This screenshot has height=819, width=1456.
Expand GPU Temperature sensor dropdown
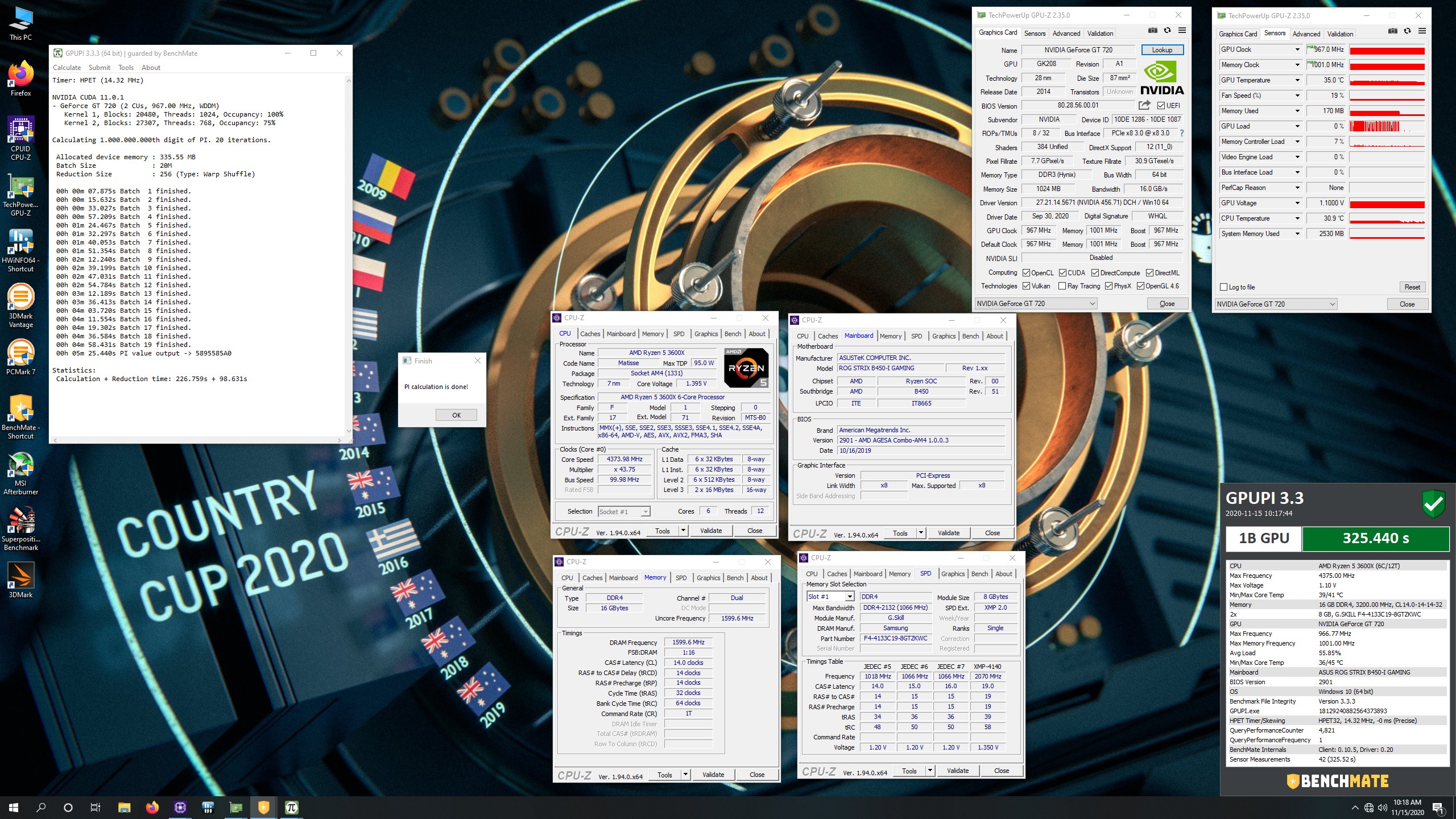coord(1297,80)
